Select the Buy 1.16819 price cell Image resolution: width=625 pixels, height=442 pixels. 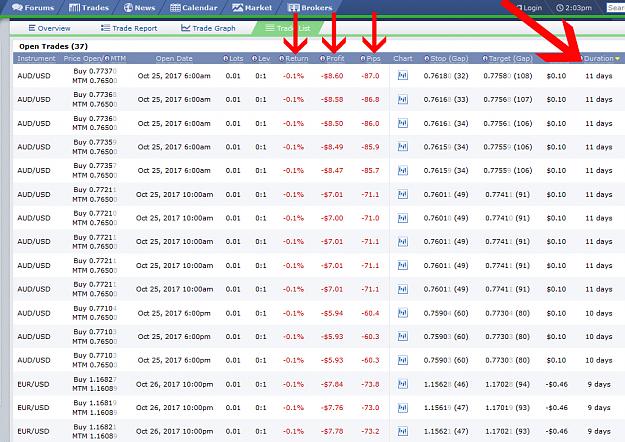pyautogui.click(x=95, y=403)
